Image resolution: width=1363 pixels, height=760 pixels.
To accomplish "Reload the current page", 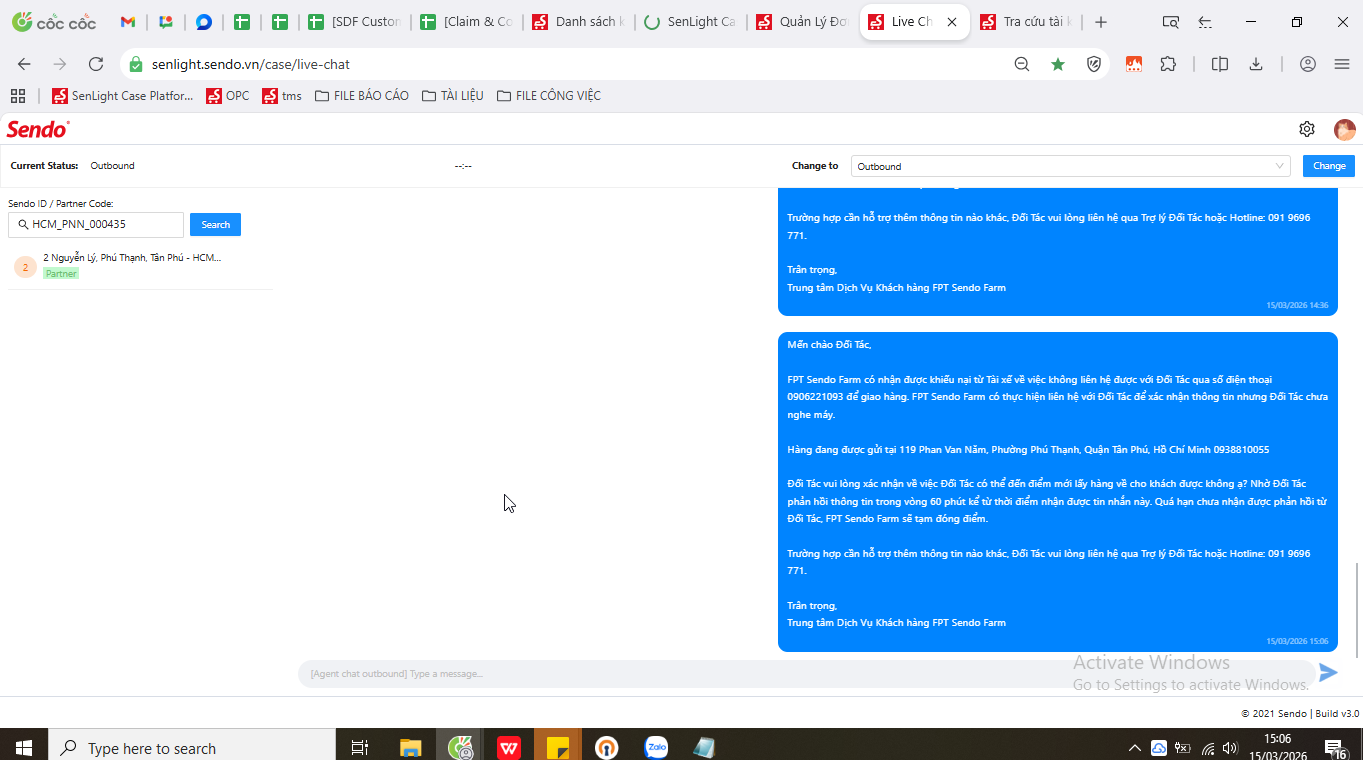I will pos(96,64).
